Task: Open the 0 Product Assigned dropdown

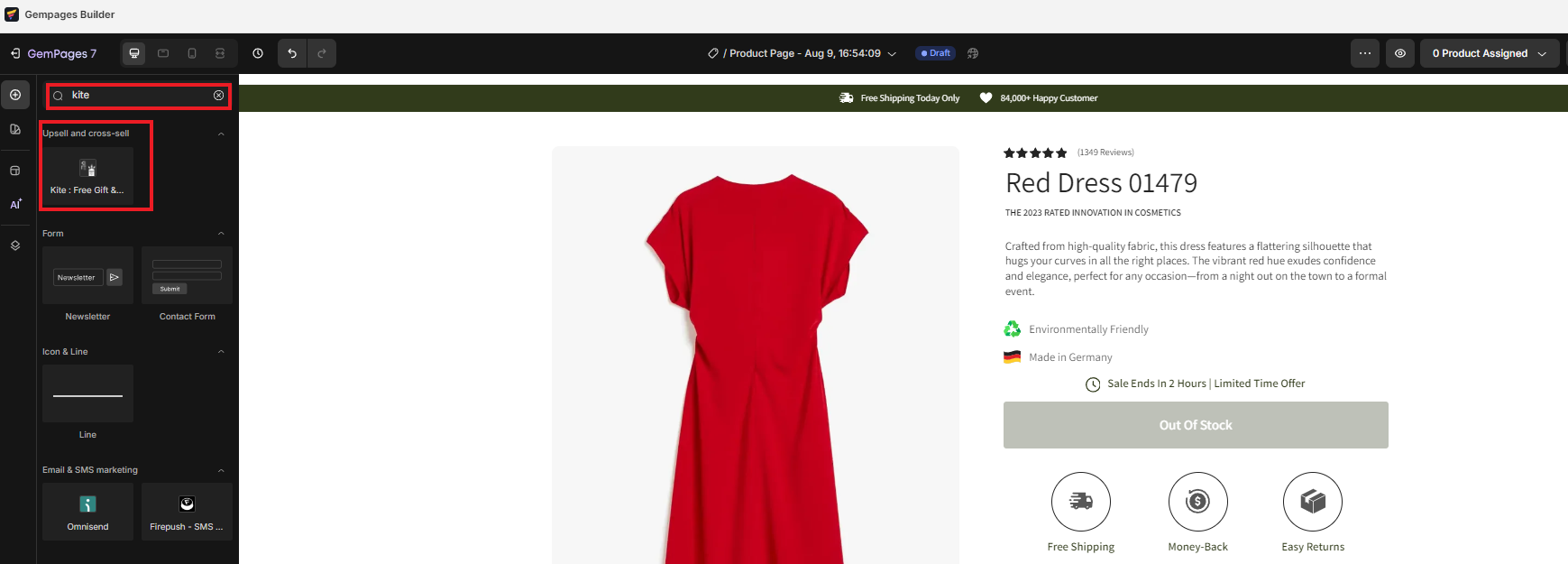Action: [1489, 53]
